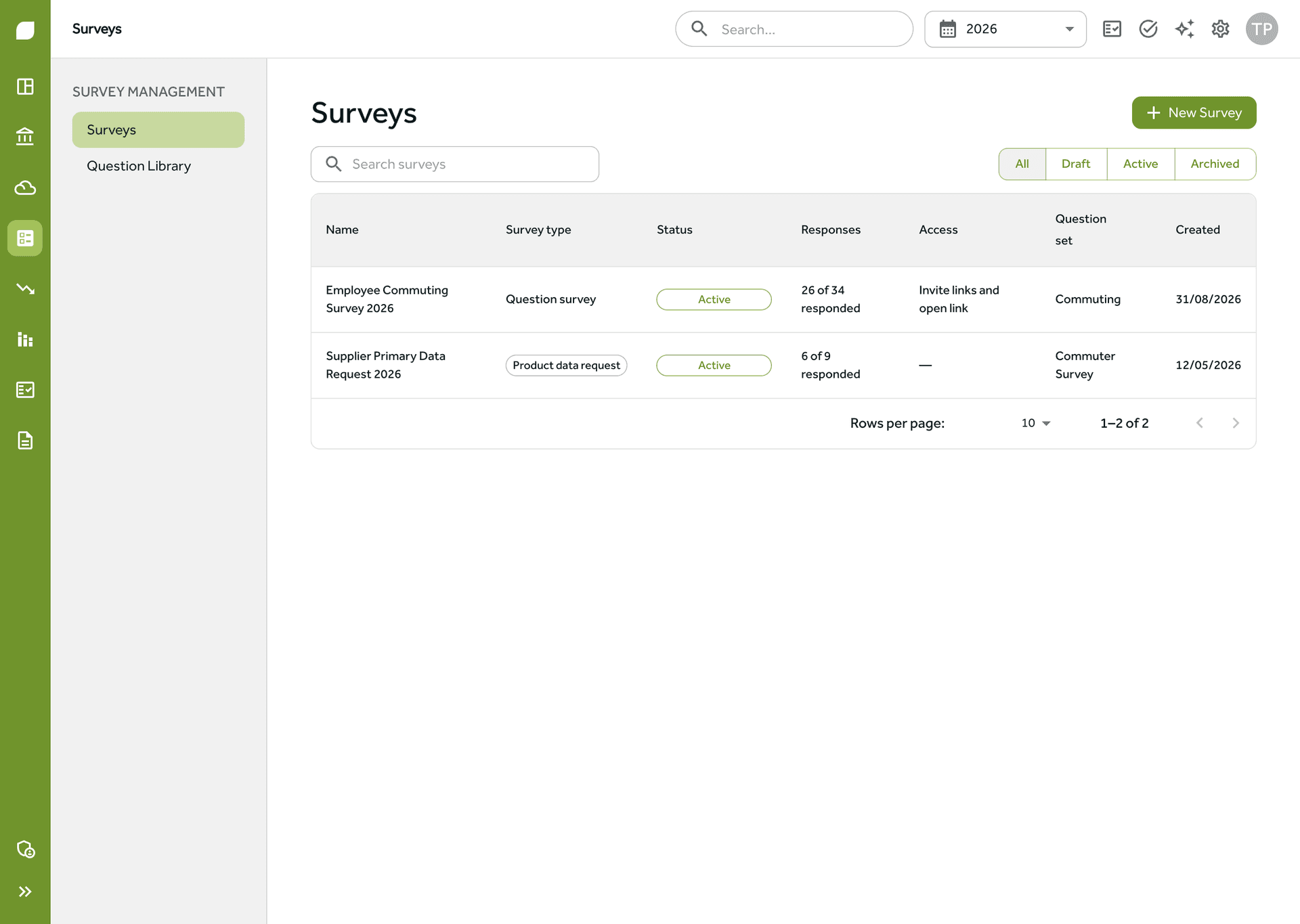Viewport: 1300px width, 924px height.
Task: Filter surveys by All
Action: click(1022, 164)
